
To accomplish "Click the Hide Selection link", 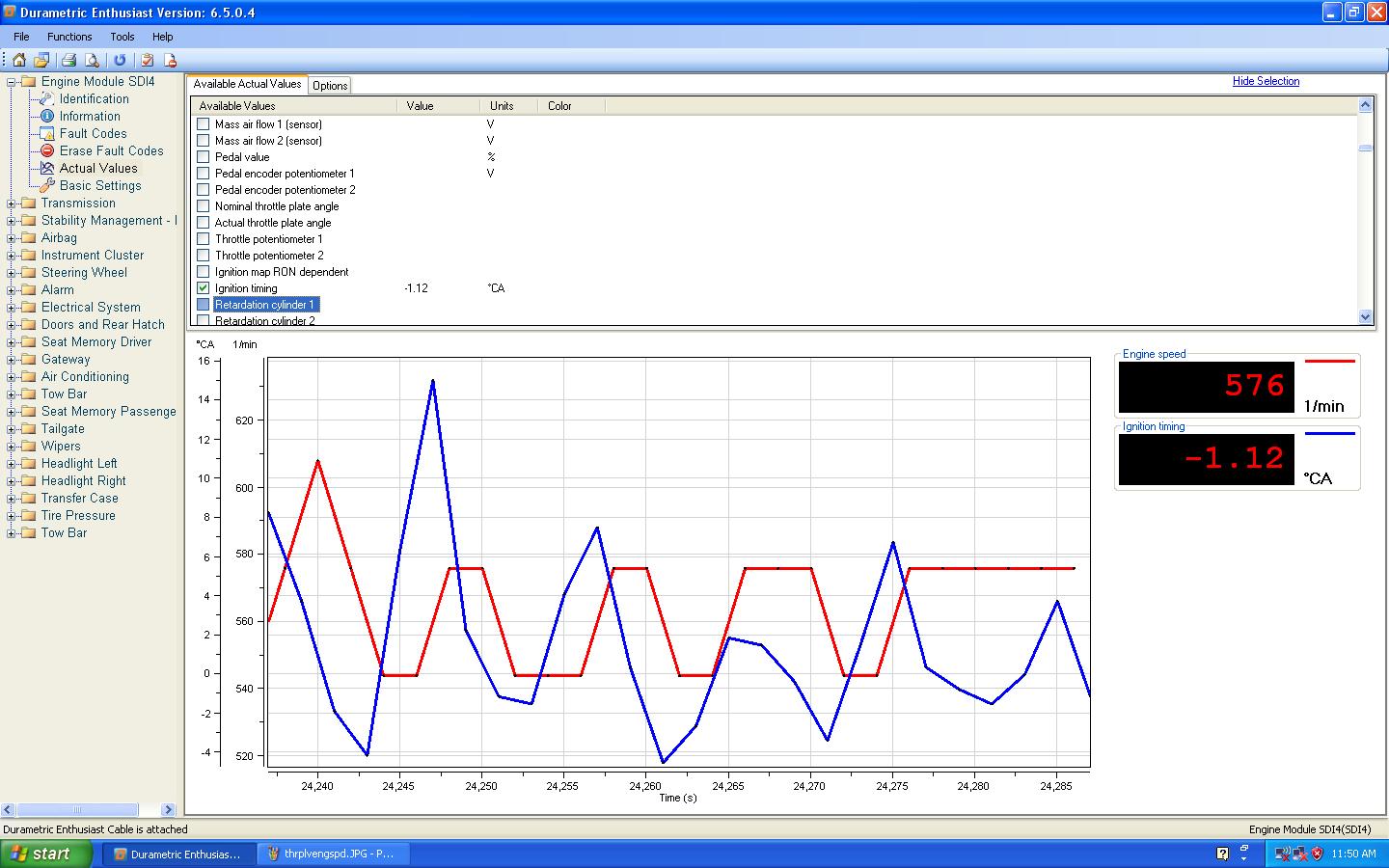I will pyautogui.click(x=1266, y=81).
